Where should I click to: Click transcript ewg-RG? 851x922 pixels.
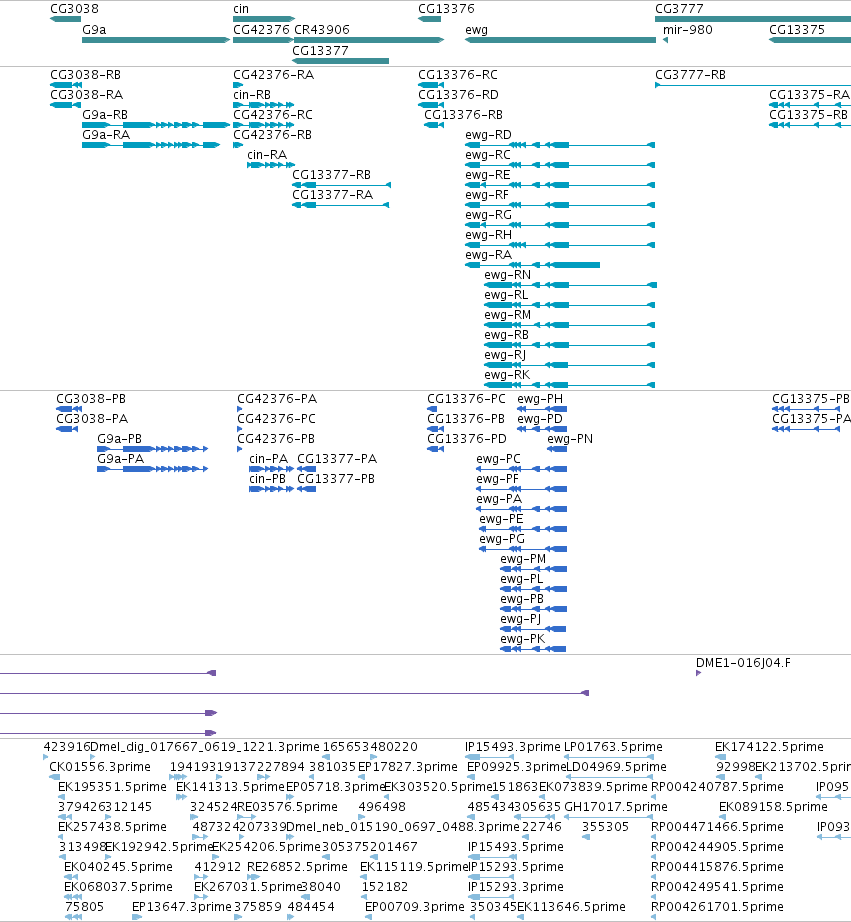coord(560,225)
